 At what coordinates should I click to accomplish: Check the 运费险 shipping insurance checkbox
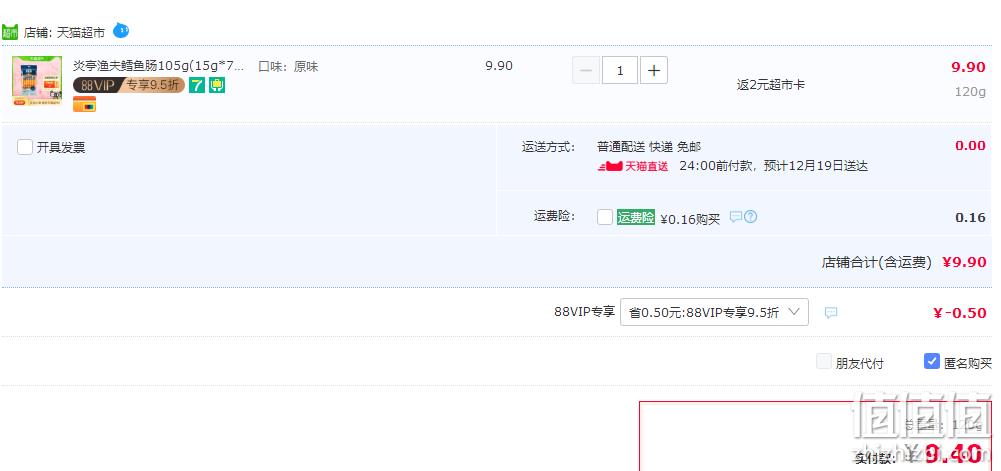click(605, 217)
